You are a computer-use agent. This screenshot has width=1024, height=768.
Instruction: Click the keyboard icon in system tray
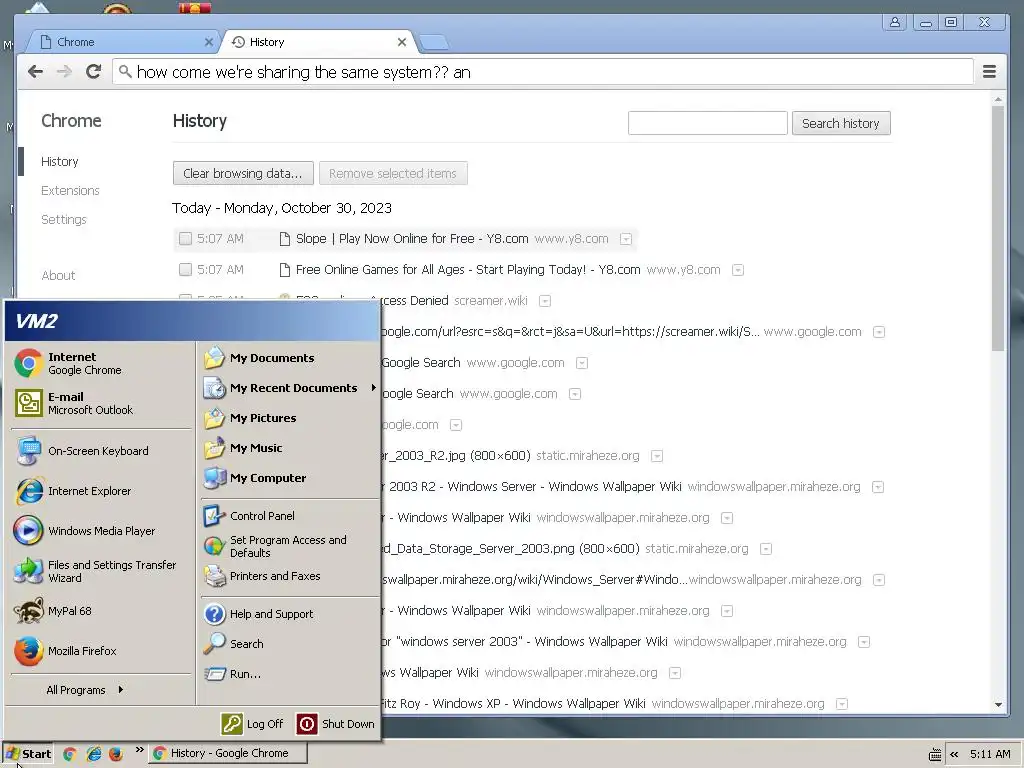pyautogui.click(x=935, y=754)
